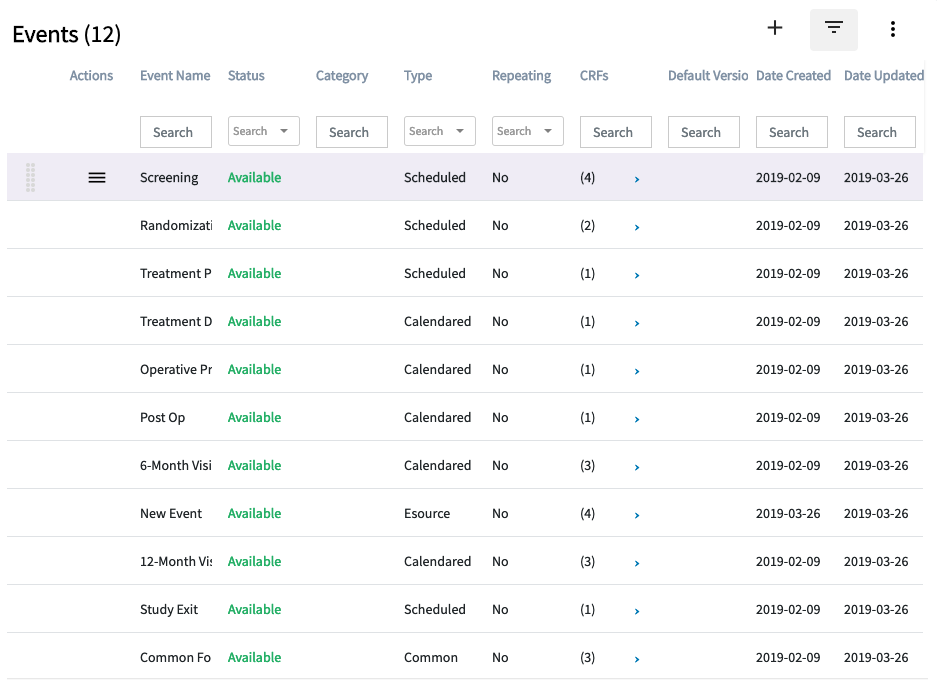Expand CRFs arrow for New Event row
The height and width of the screenshot is (680, 937).
637,515
